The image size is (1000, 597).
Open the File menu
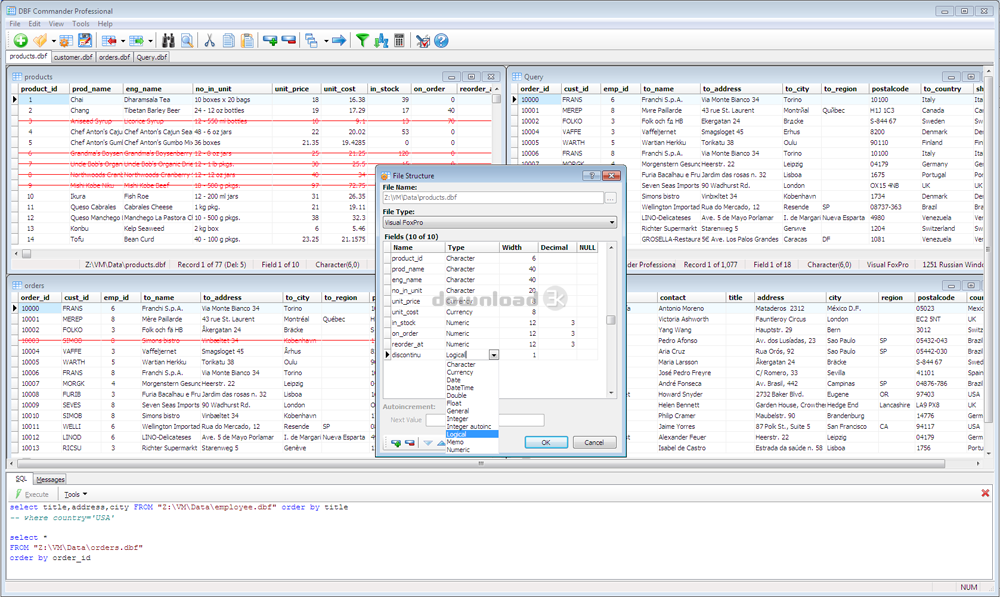(x=15, y=24)
